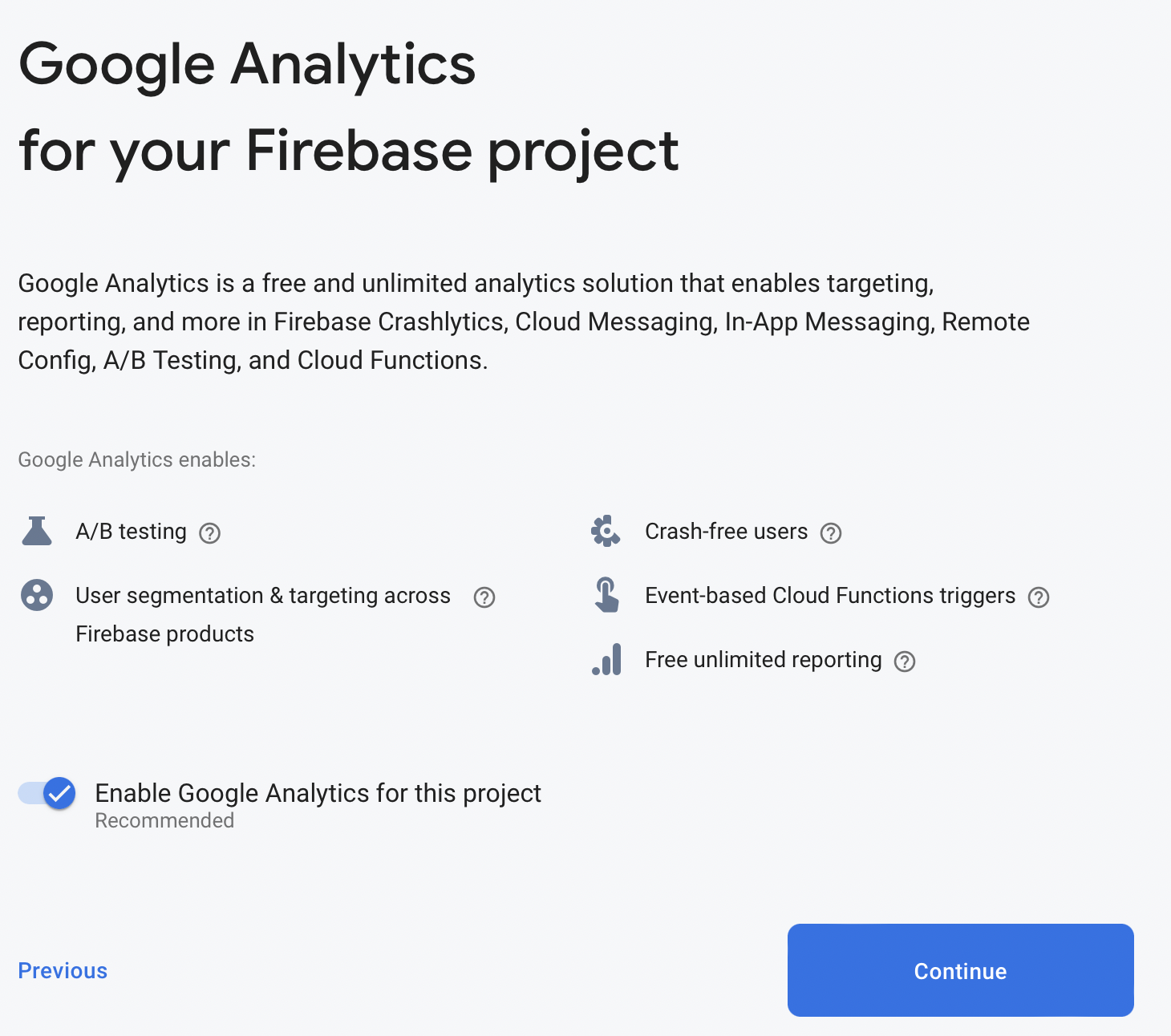The image size is (1171, 1036).
Task: Click Free unlimited reporting text
Action: pos(763,660)
